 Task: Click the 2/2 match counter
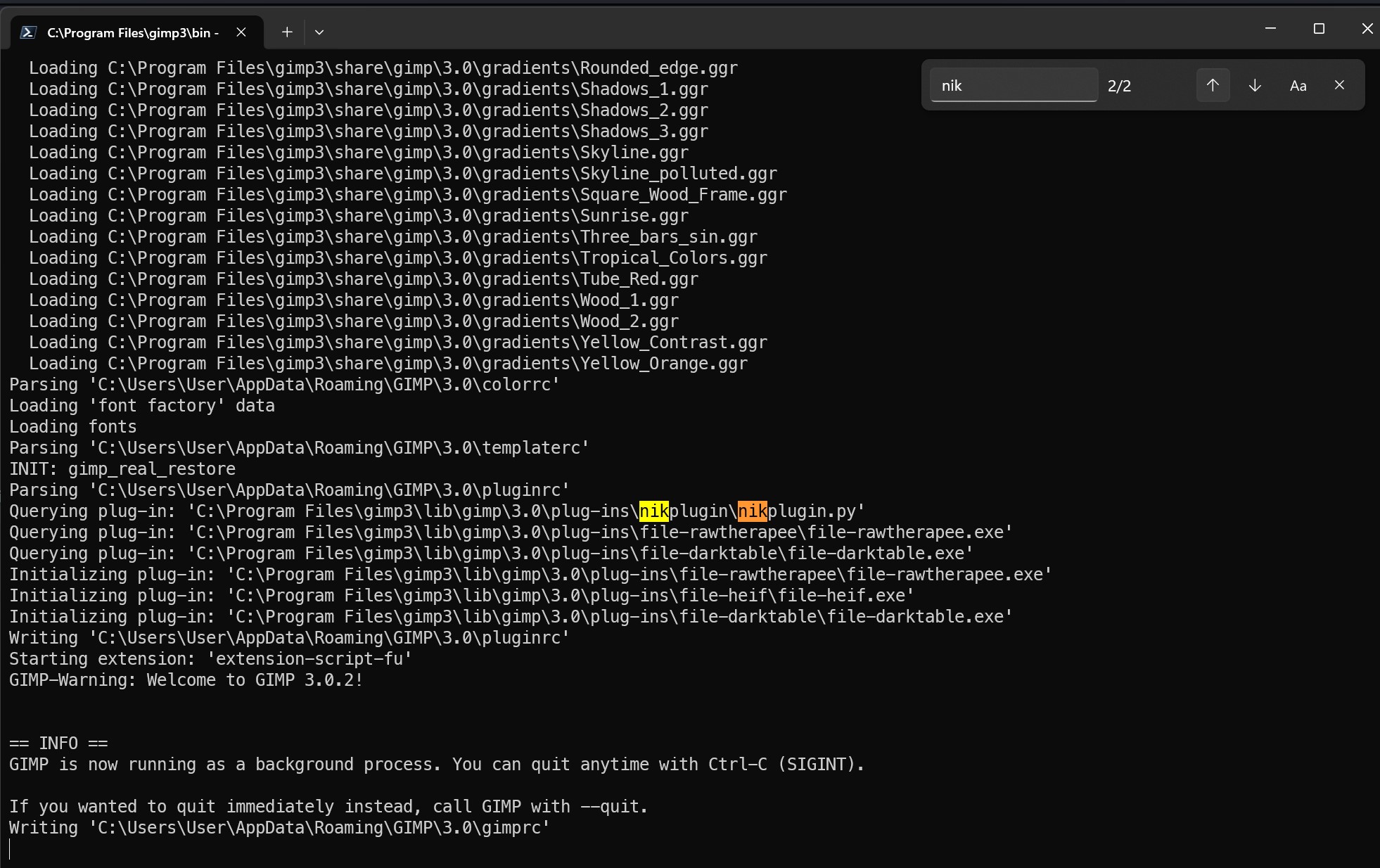(1119, 86)
